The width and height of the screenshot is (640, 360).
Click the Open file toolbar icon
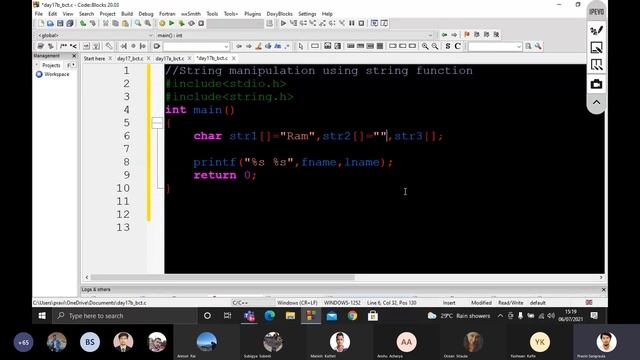[50, 24]
